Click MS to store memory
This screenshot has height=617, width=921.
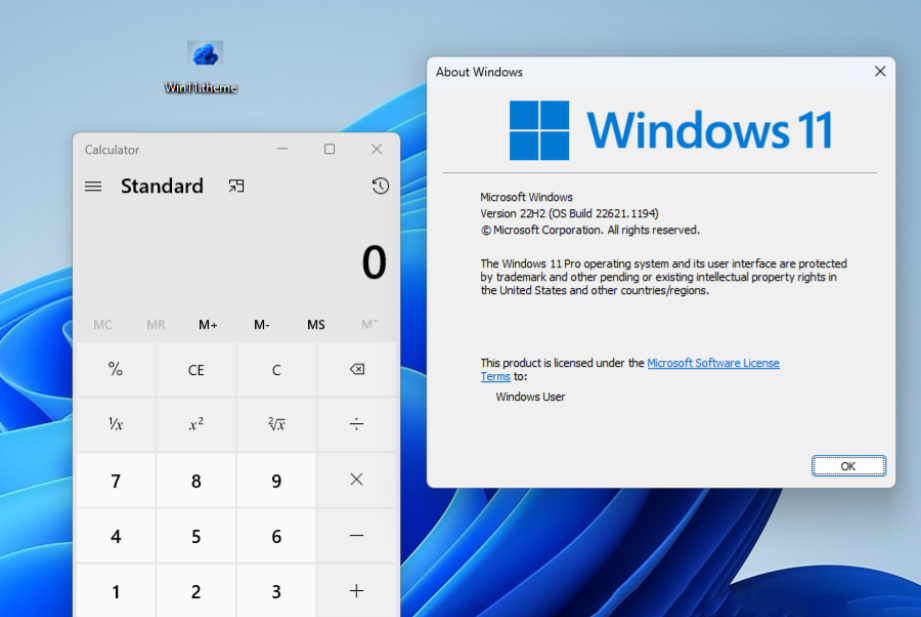pyautogui.click(x=316, y=324)
